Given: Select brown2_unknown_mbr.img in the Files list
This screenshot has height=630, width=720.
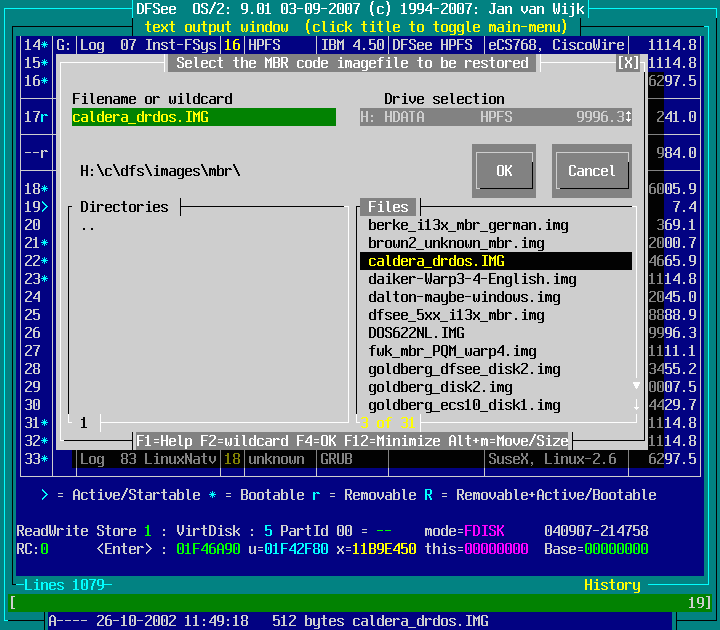Looking at the screenshot, I should (456, 243).
